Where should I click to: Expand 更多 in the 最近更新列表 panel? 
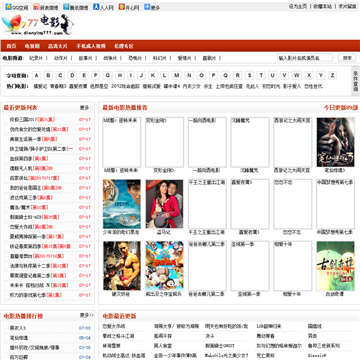point(85,108)
